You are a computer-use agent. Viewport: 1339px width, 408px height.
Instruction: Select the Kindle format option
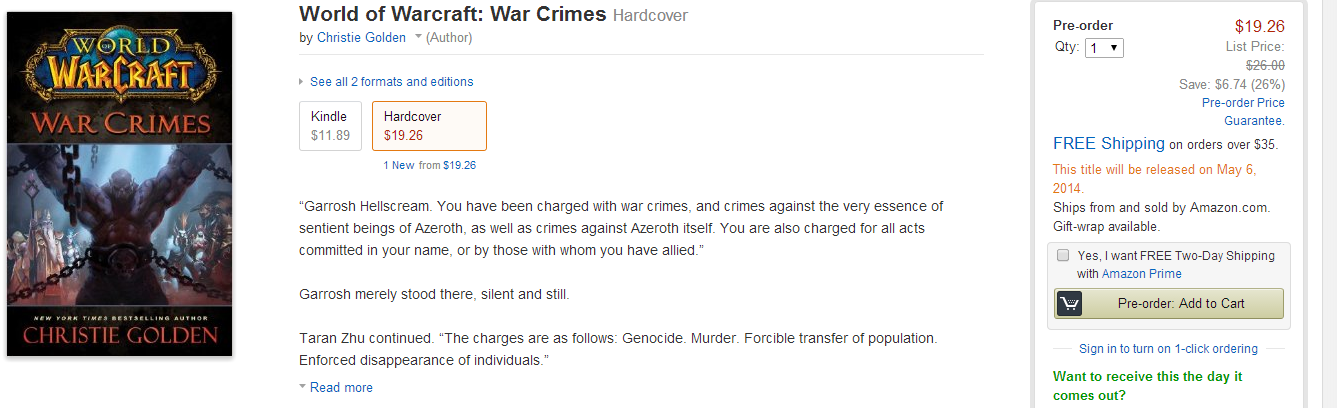tap(330, 126)
